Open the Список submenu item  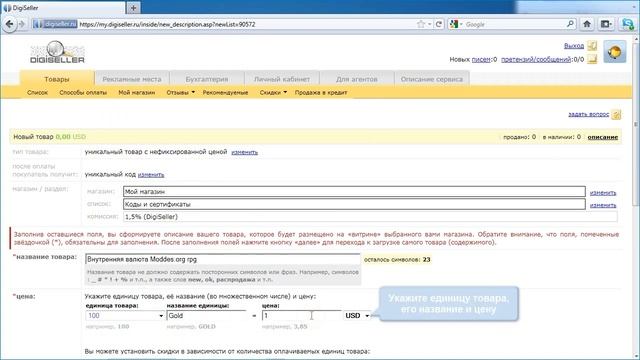coord(38,93)
